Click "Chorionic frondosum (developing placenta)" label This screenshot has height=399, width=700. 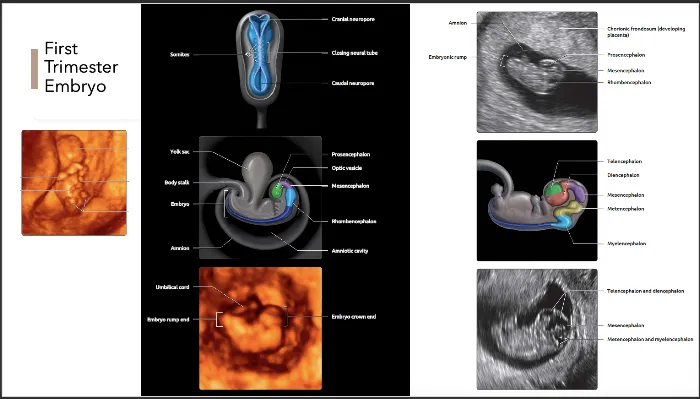click(x=646, y=32)
